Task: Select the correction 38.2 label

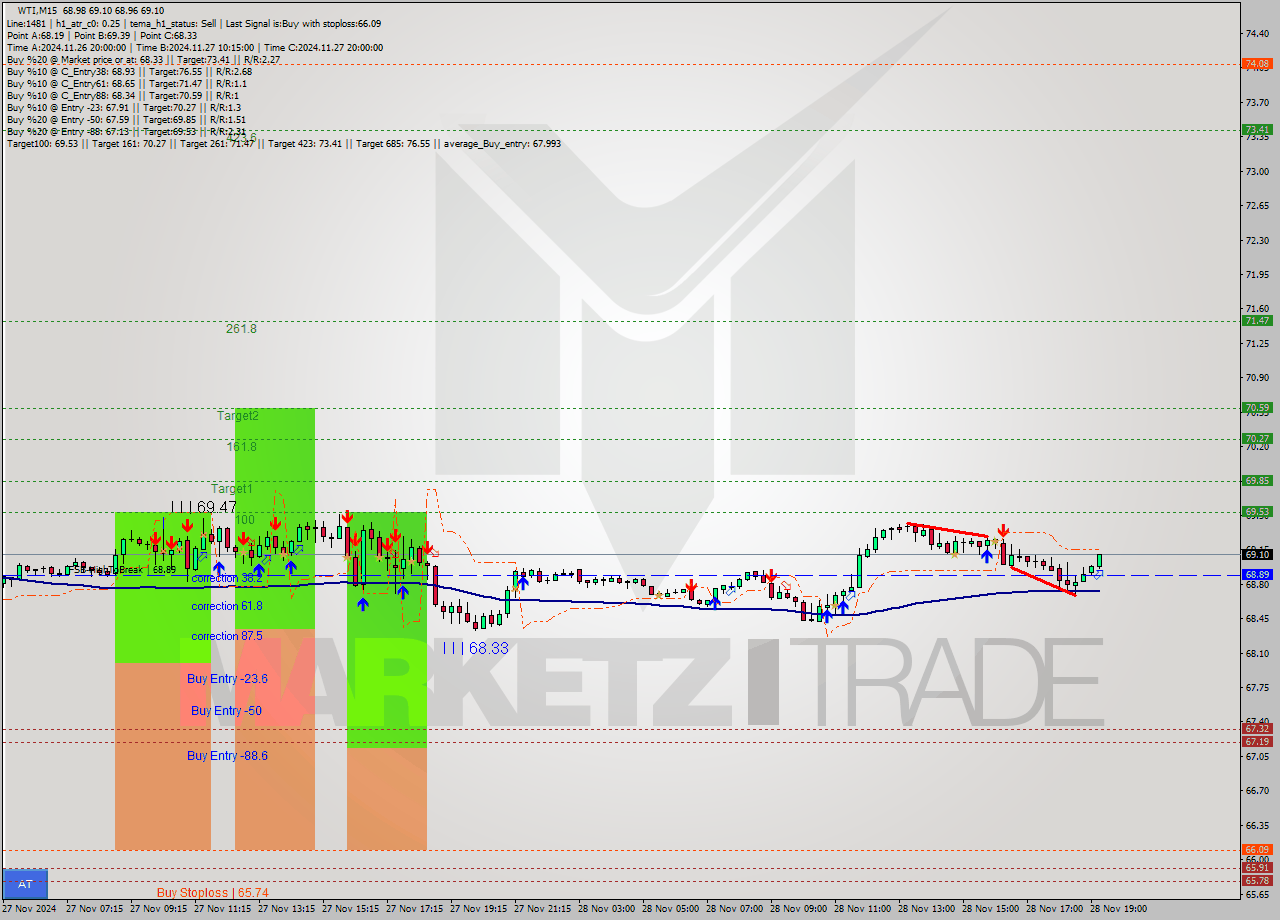Action: coord(227,578)
